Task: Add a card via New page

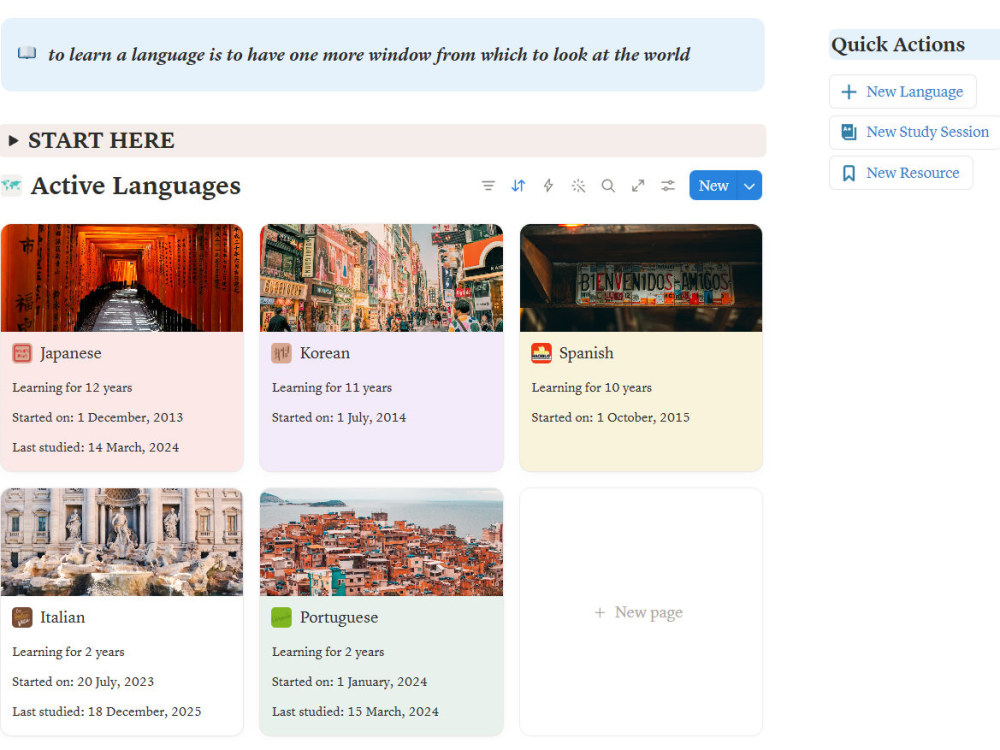Action: (x=639, y=612)
